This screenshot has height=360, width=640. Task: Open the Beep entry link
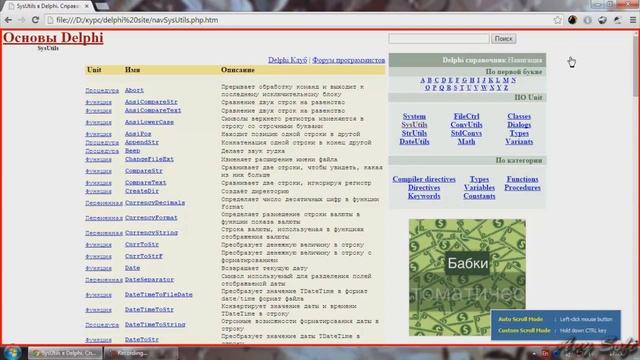pos(132,151)
